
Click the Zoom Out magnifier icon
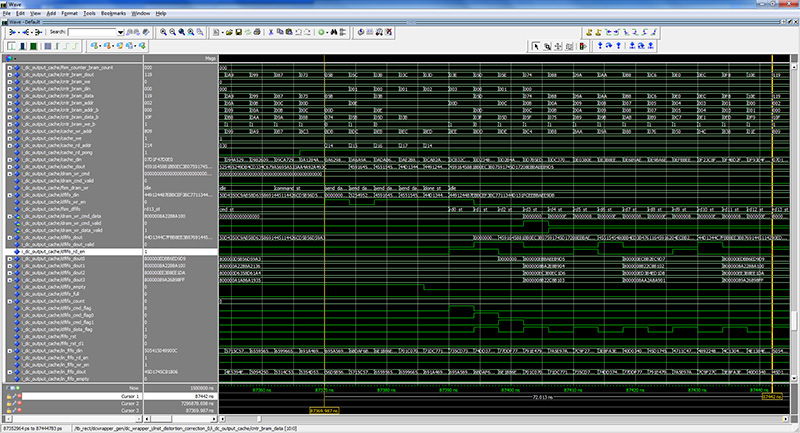tap(173, 32)
